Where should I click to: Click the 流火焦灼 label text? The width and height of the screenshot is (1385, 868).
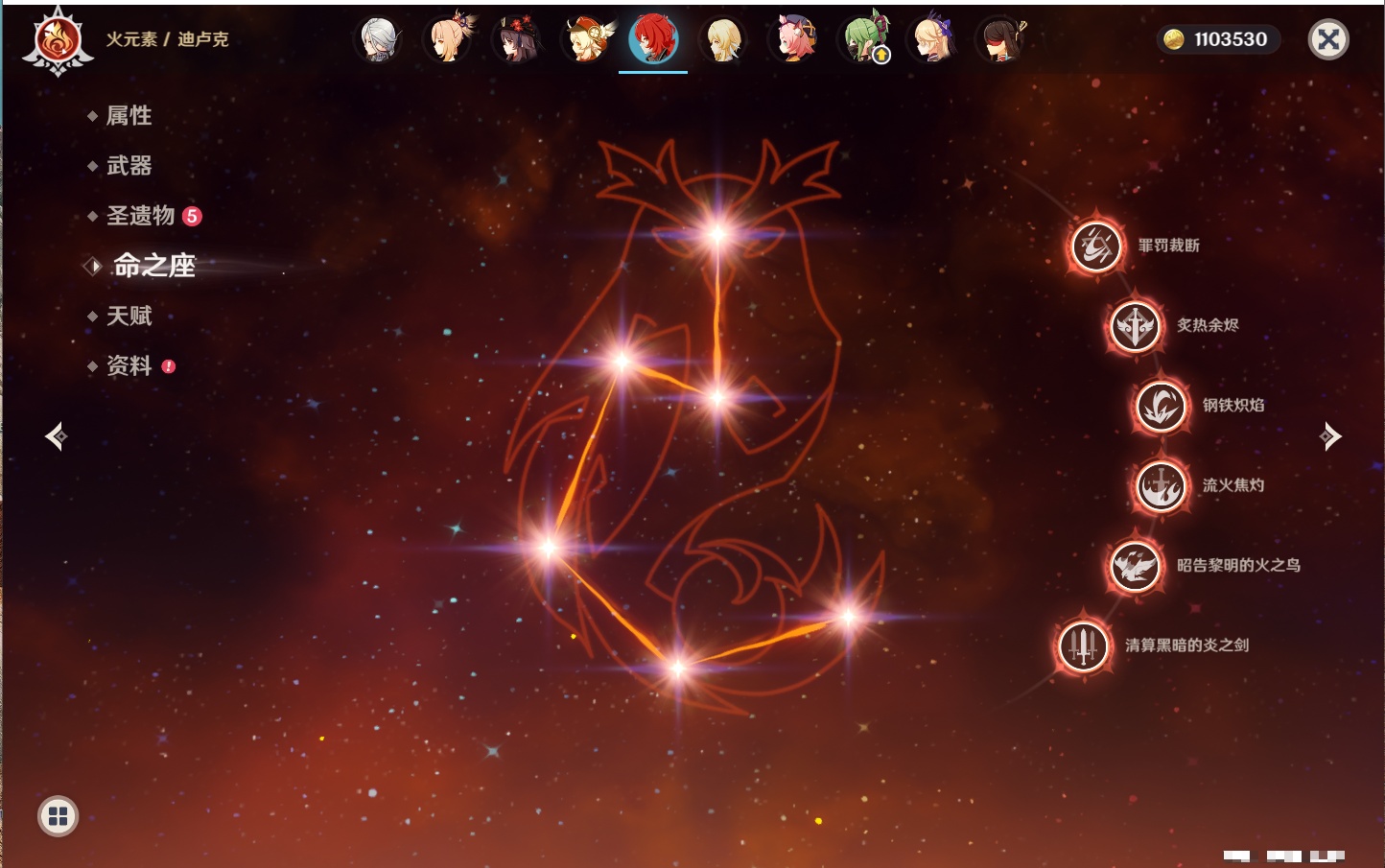(x=1233, y=485)
